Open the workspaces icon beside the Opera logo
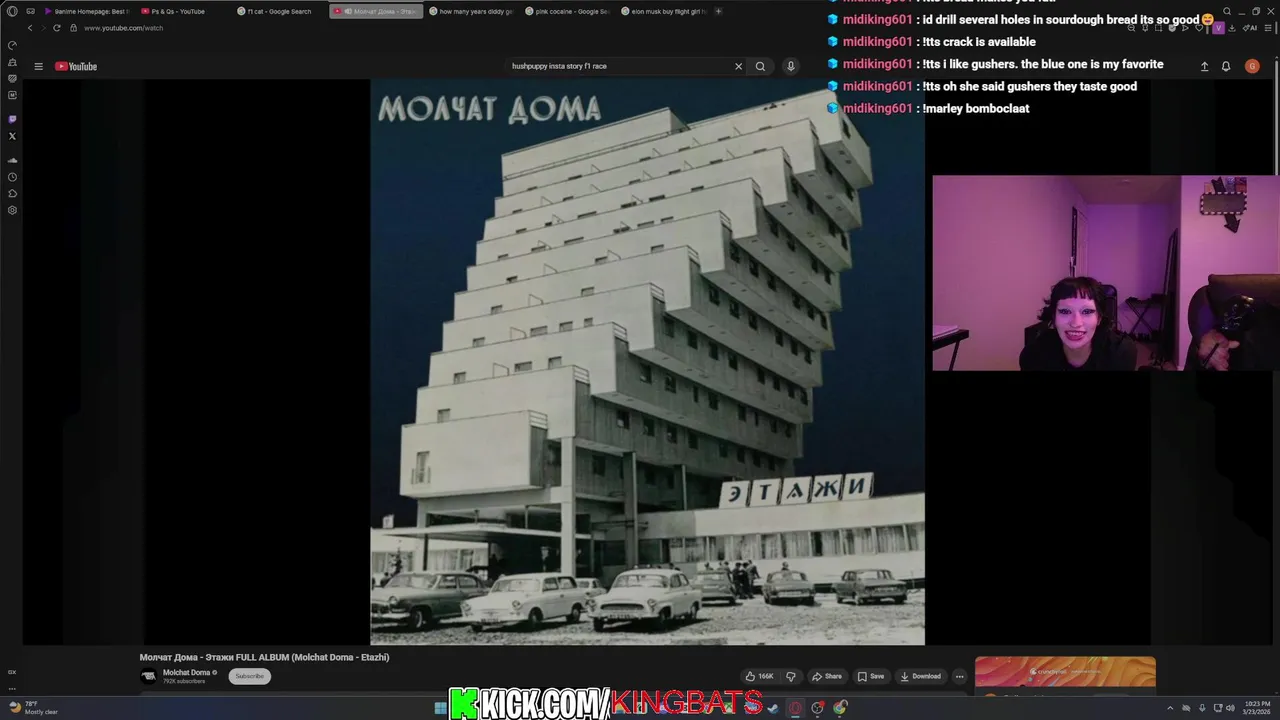The image size is (1280, 720). coord(31,11)
